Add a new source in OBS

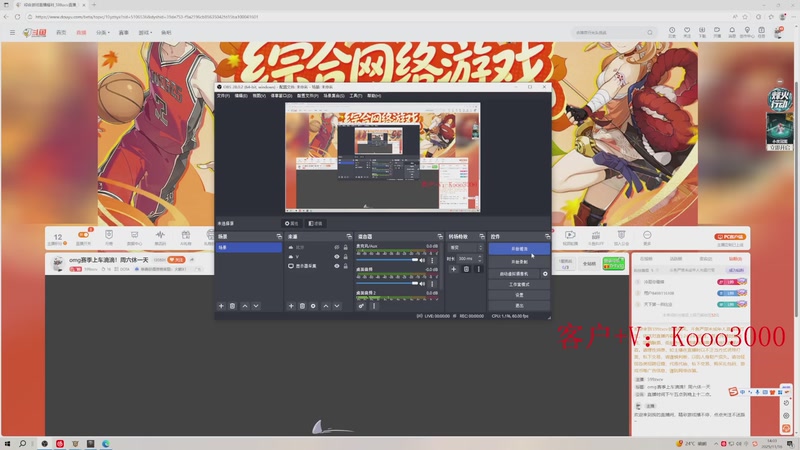click(291, 306)
